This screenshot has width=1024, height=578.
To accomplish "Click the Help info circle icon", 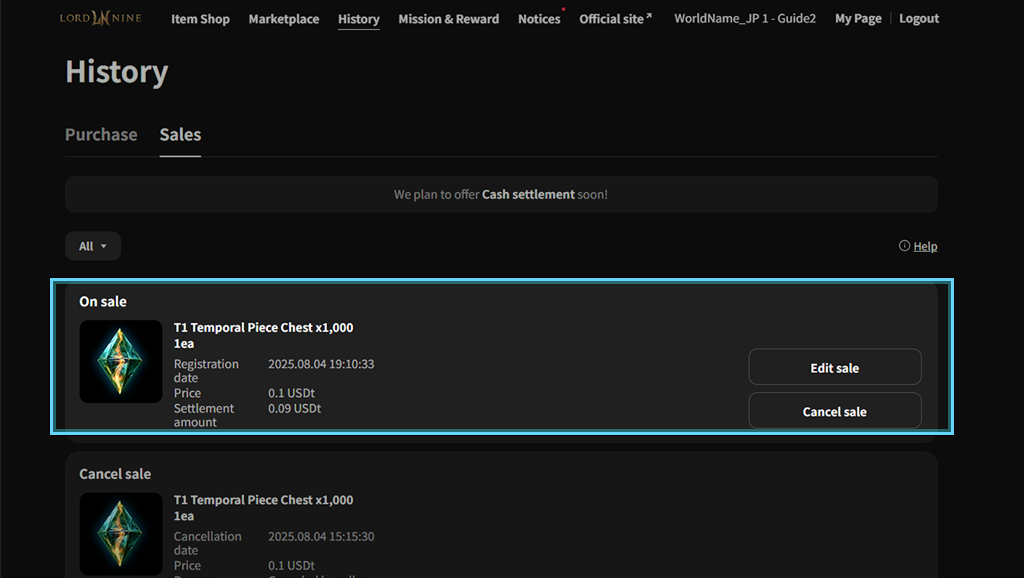I will pyautogui.click(x=904, y=246).
